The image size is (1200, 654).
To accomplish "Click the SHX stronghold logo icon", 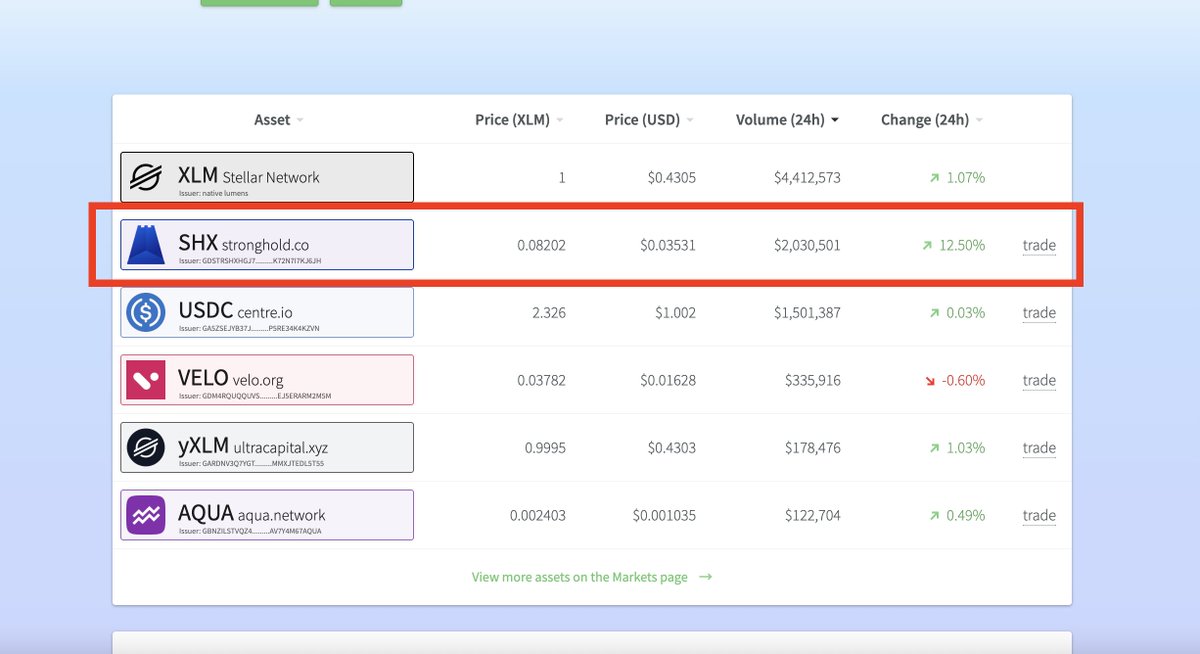I will [146, 245].
